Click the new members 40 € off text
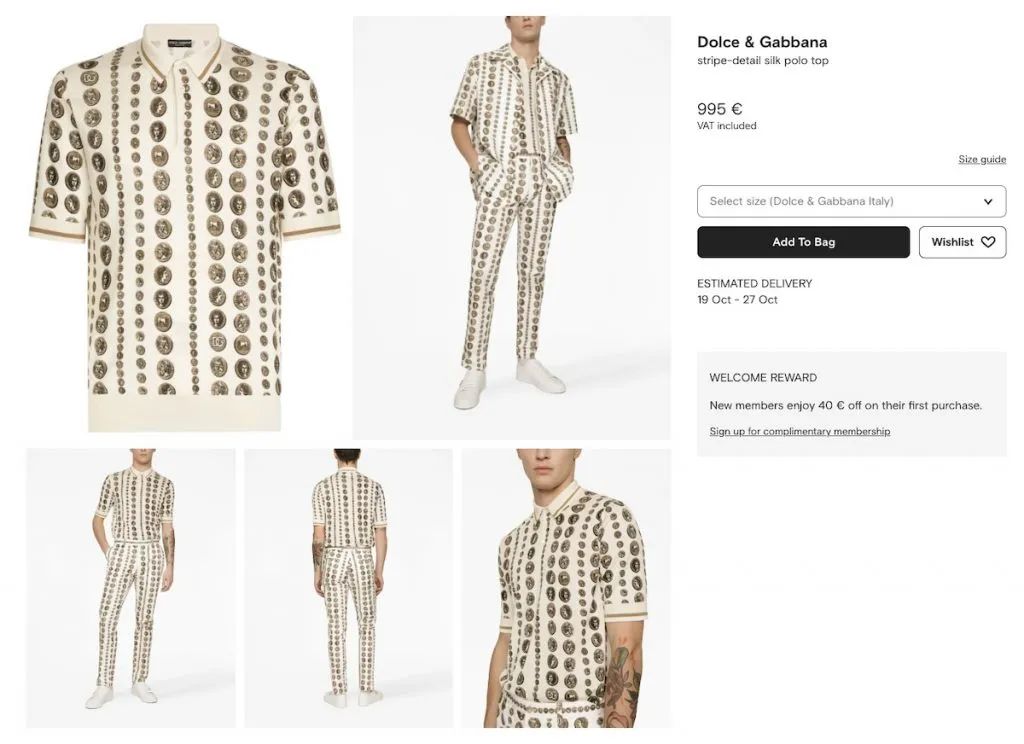The image size is (1024, 744). coord(845,406)
